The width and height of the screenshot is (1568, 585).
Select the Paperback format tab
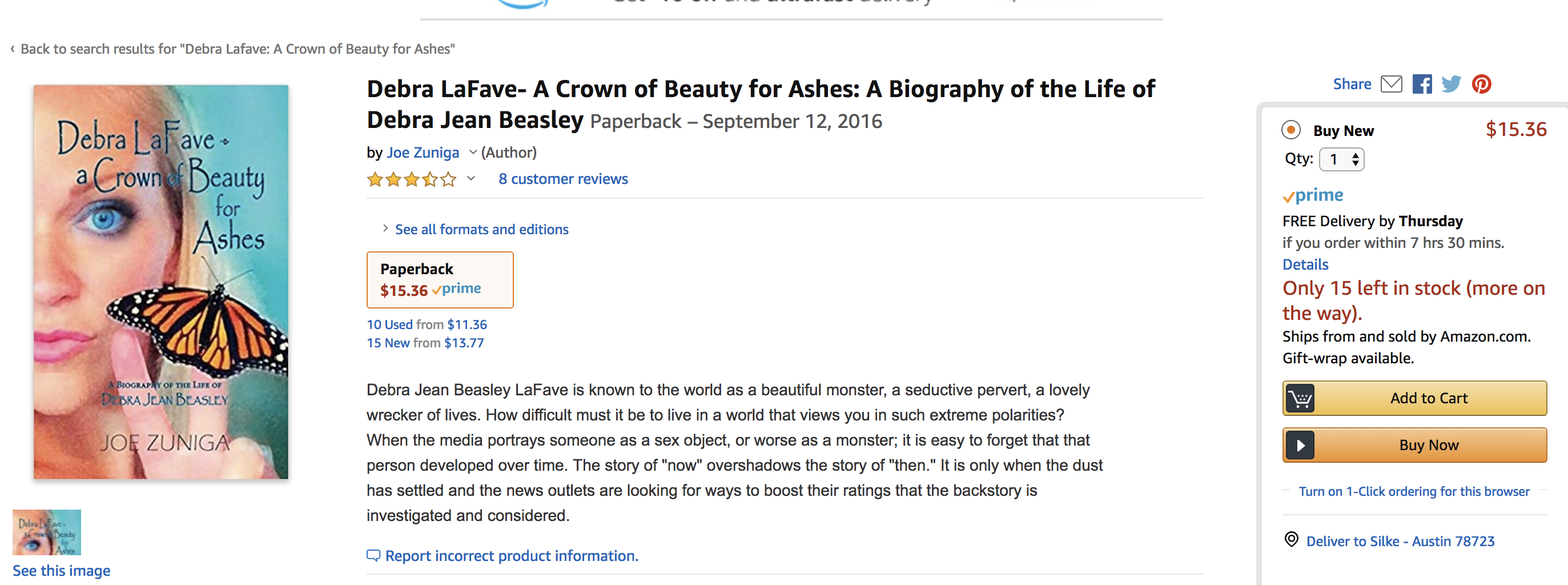(440, 279)
